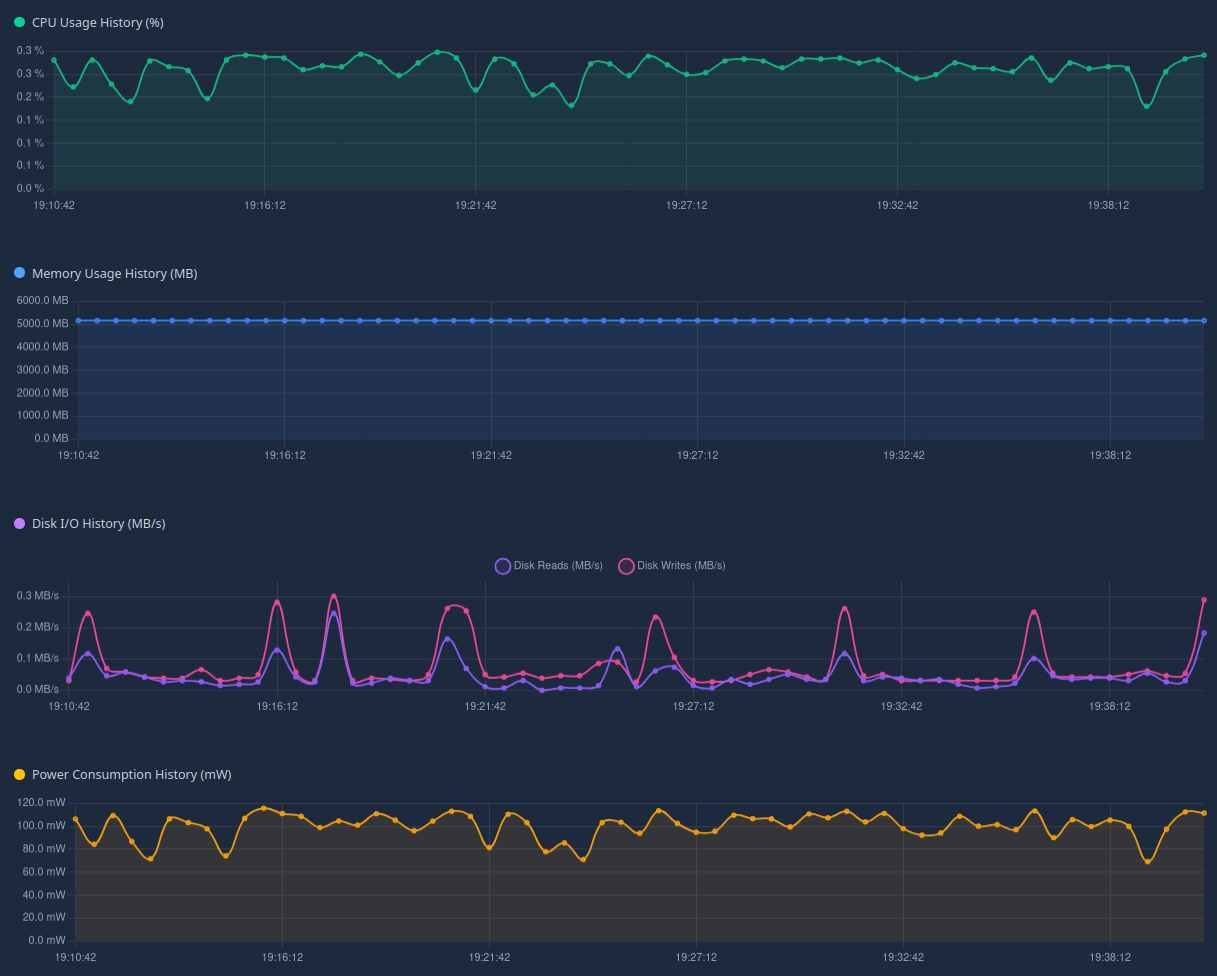Viewport: 1217px width, 976px height.
Task: Hide the Disk Reads (MB/s) series label
Action: pyautogui.click(x=558, y=566)
